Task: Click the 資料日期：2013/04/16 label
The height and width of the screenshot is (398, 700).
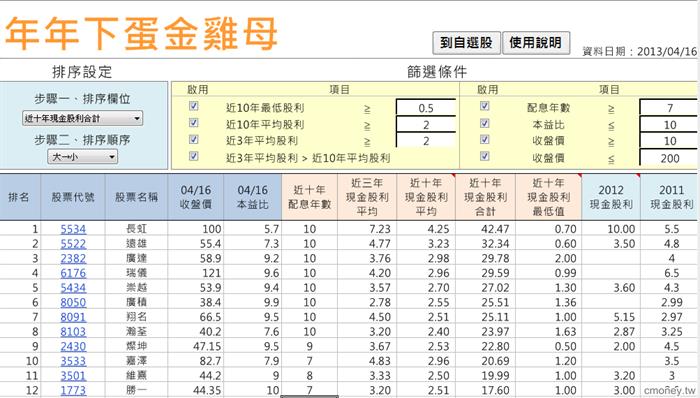Action: (639, 51)
